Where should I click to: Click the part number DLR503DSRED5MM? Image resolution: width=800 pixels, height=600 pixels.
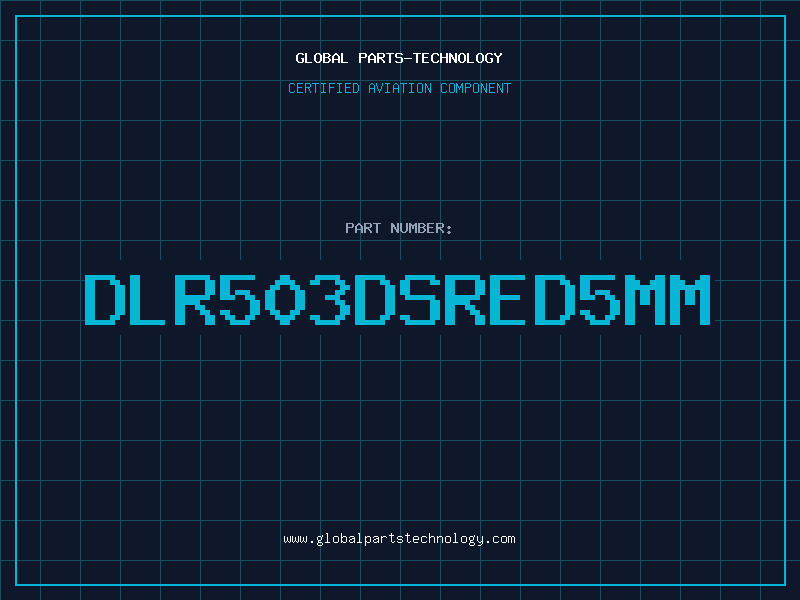[397, 299]
